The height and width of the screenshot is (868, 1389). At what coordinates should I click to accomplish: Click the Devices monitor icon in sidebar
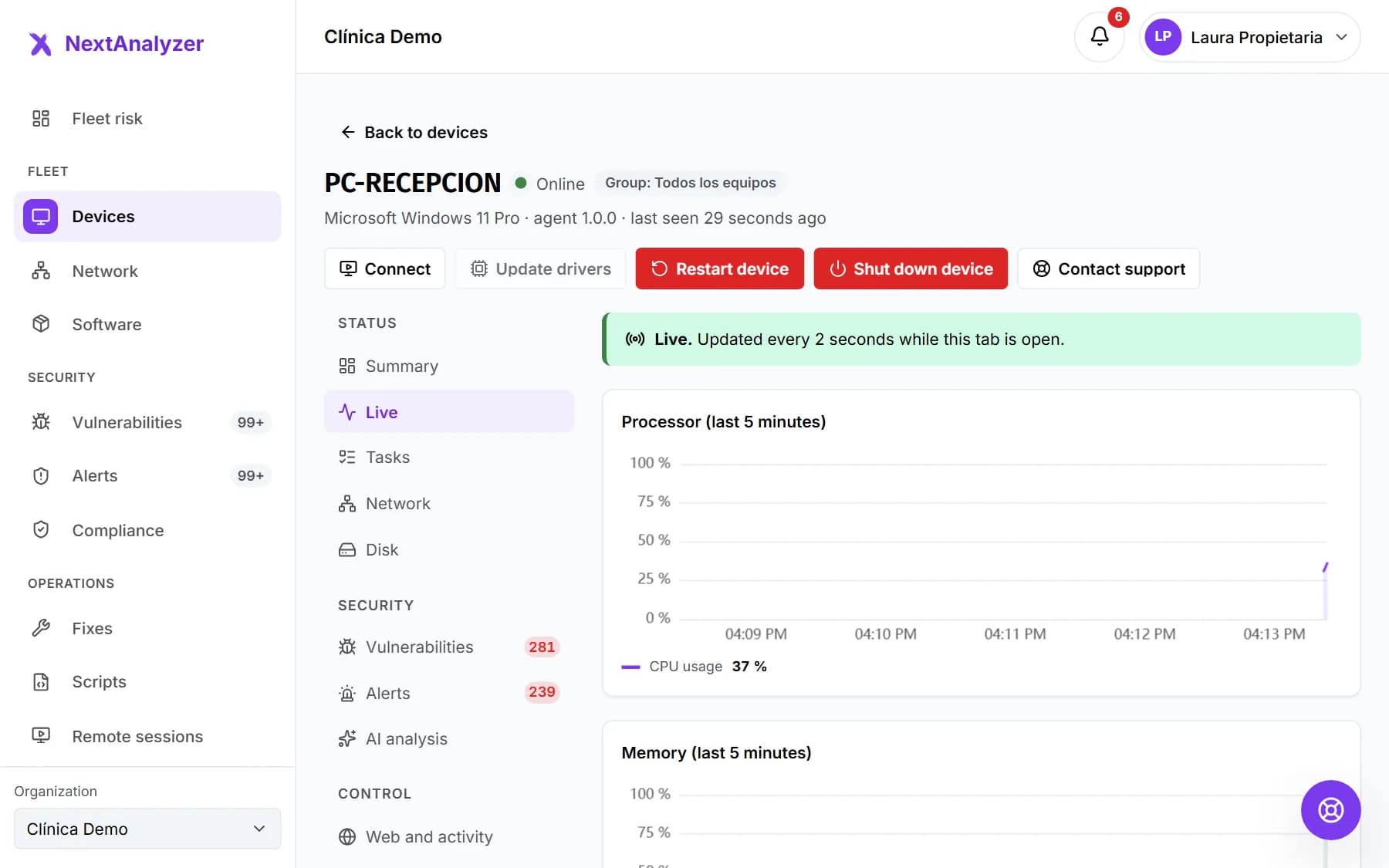(41, 217)
